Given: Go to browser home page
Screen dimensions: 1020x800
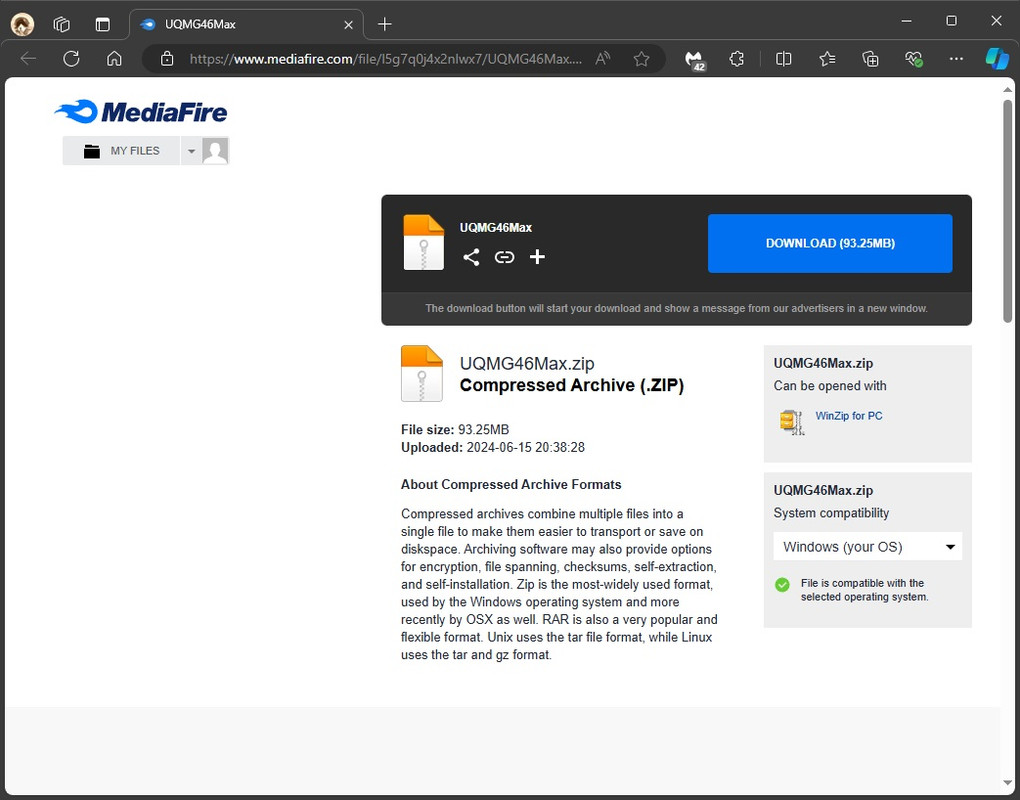Looking at the screenshot, I should tap(114, 59).
